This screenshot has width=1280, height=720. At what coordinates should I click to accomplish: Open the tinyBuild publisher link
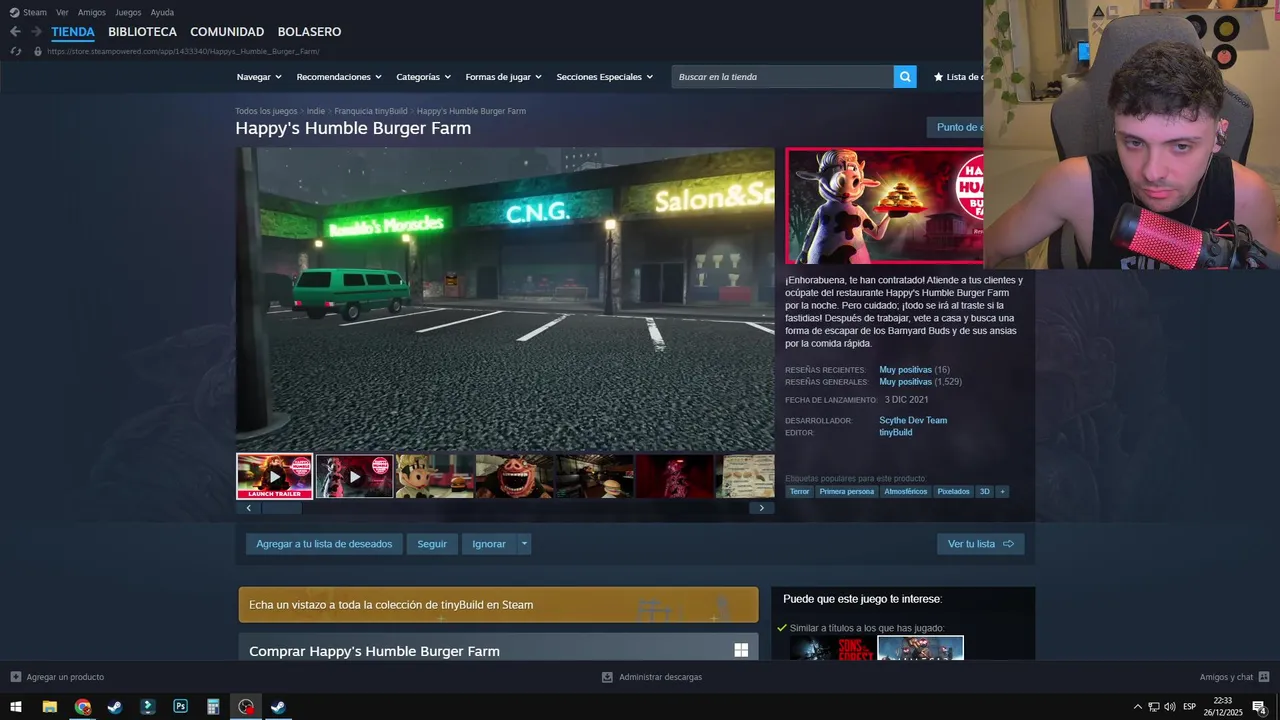tap(896, 433)
